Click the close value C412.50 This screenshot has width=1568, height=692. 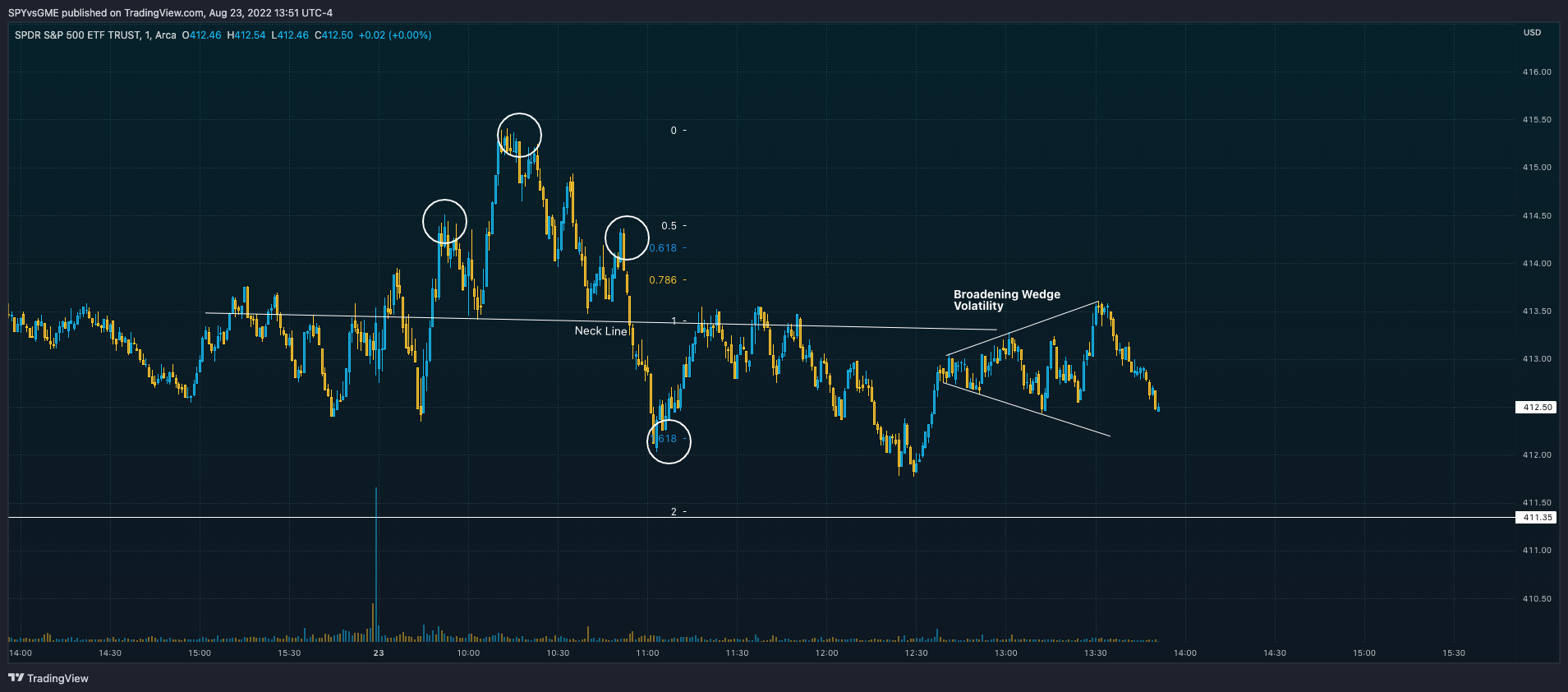click(x=333, y=35)
